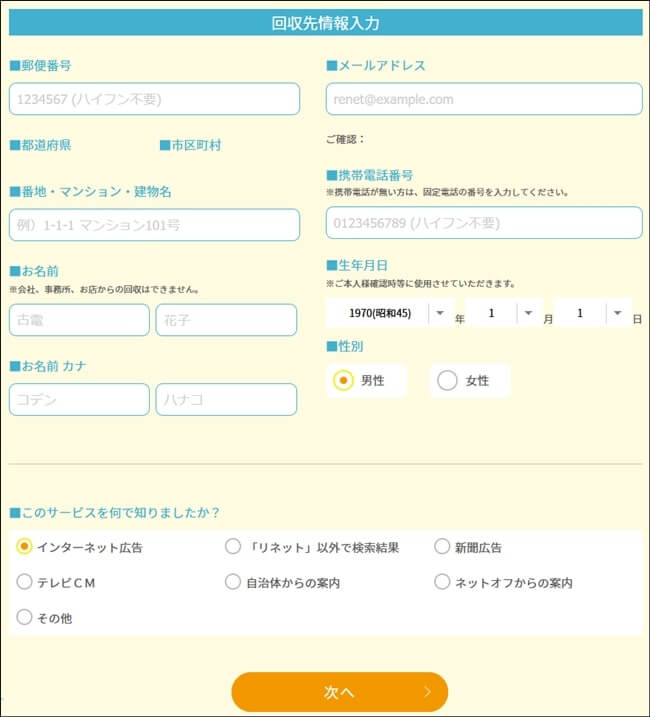Choose ネットオフからの案内 option
Image resolution: width=650 pixels, height=717 pixels.
pos(442,582)
